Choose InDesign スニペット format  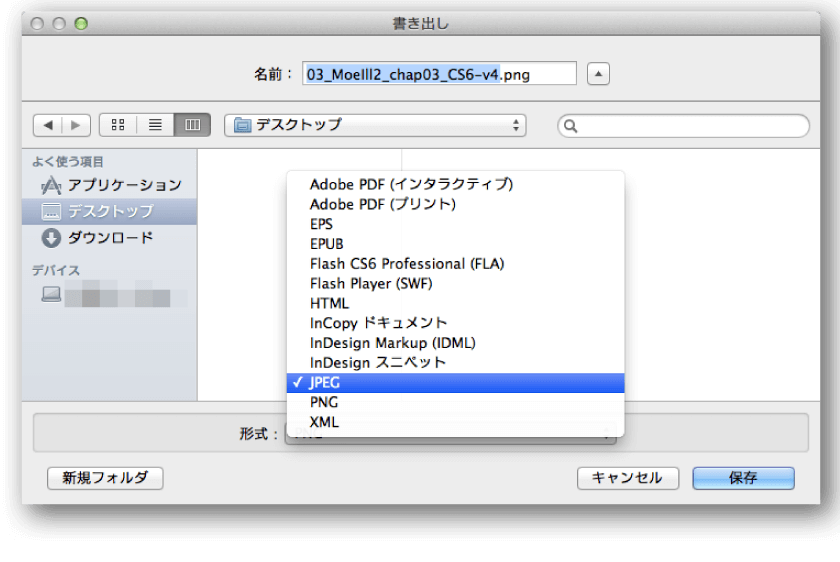[456, 363]
